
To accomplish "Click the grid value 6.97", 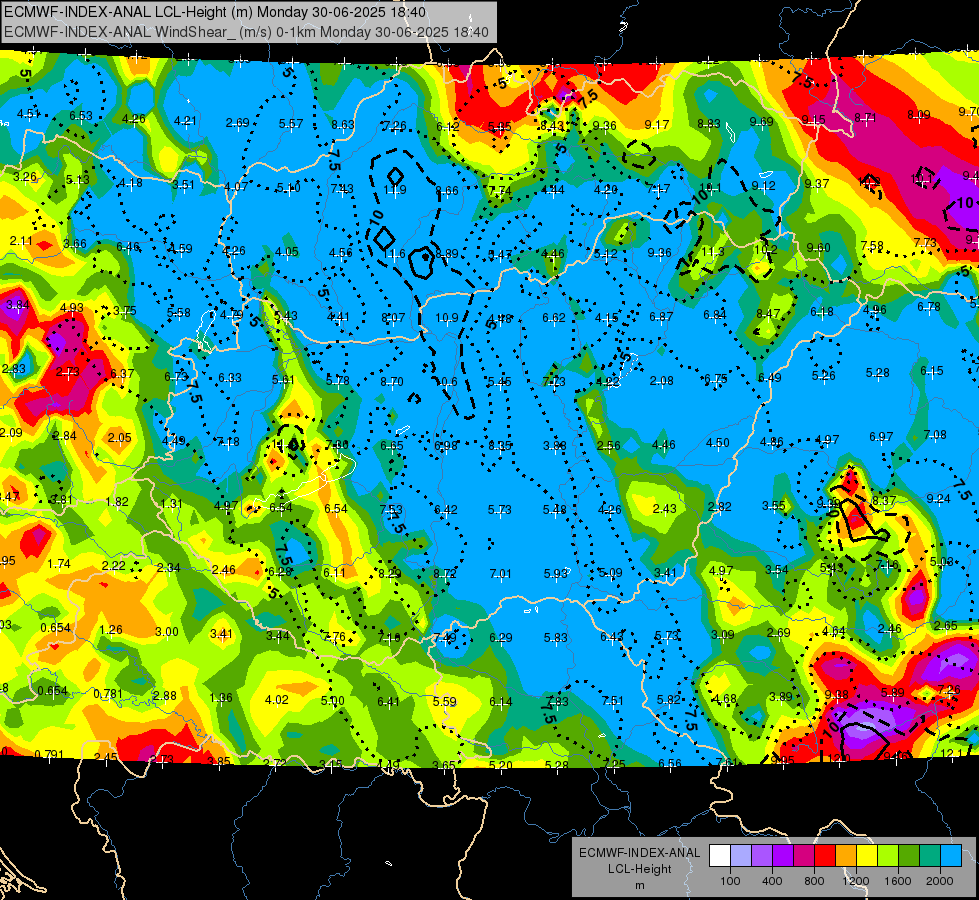I will pyautogui.click(x=881, y=437).
